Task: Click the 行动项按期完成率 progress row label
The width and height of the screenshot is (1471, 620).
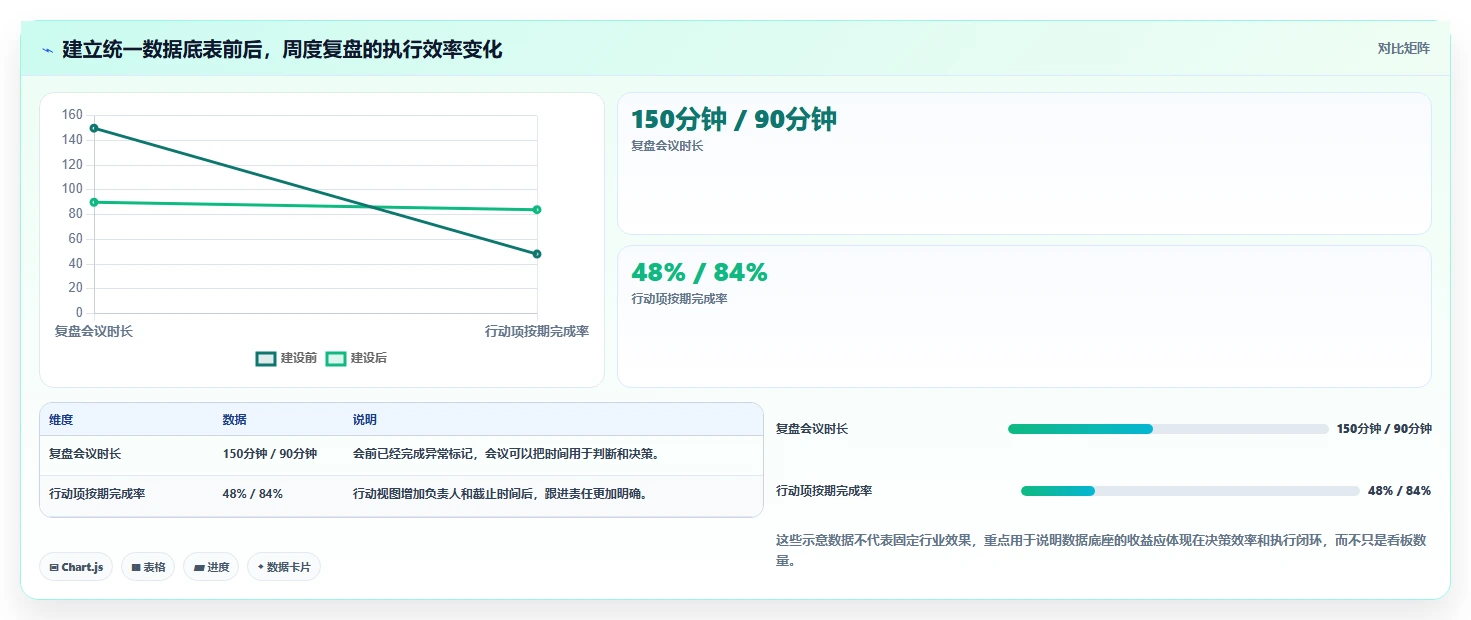Action: point(824,491)
